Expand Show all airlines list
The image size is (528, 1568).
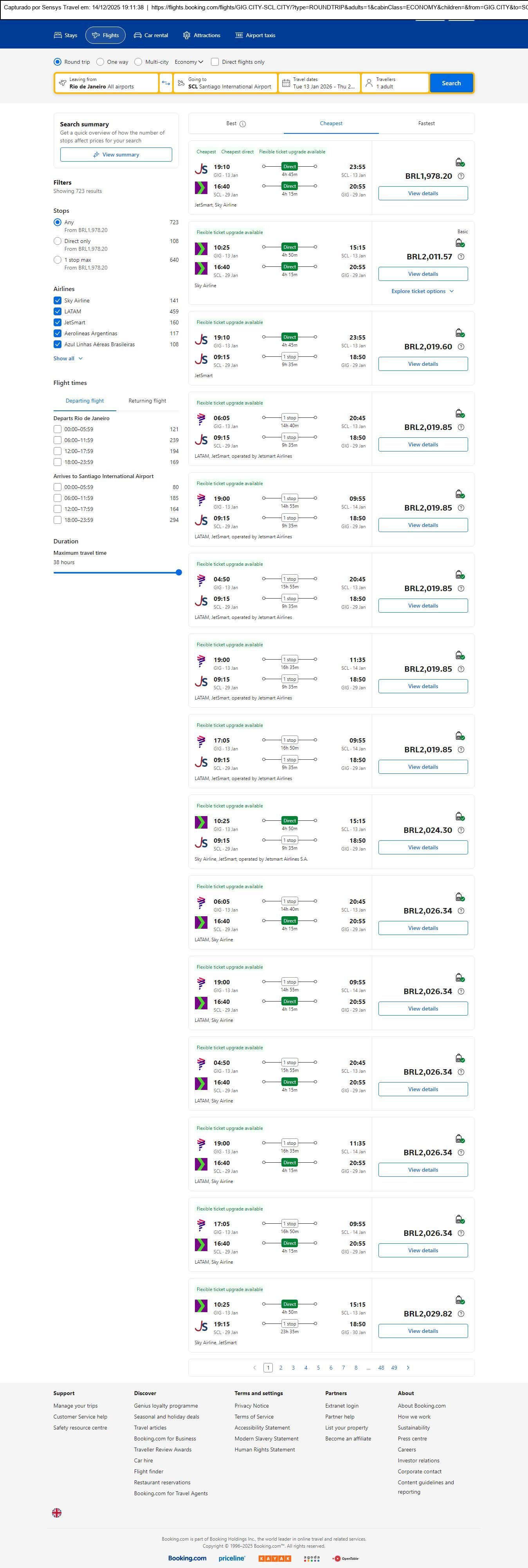click(x=68, y=358)
